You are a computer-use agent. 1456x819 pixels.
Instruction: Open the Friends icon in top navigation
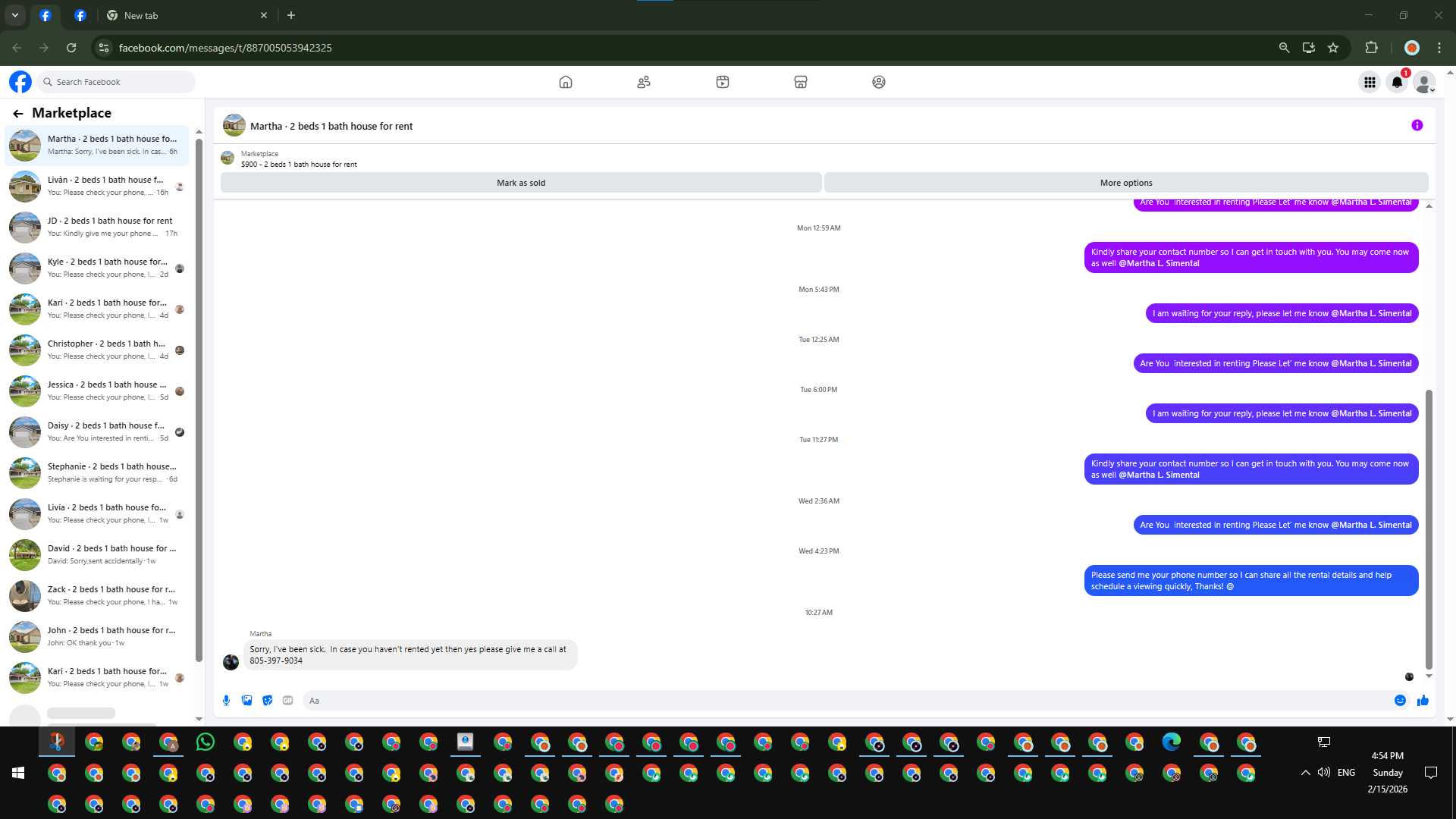click(x=644, y=82)
